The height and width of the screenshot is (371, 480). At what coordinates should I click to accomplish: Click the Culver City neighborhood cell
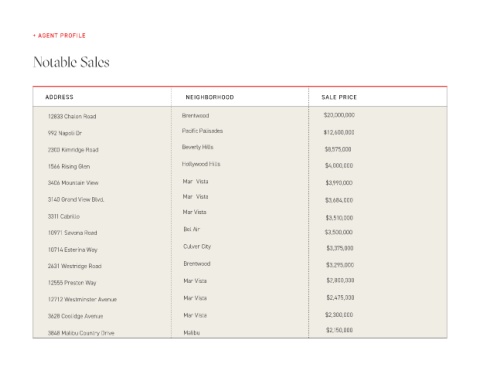[x=197, y=246]
